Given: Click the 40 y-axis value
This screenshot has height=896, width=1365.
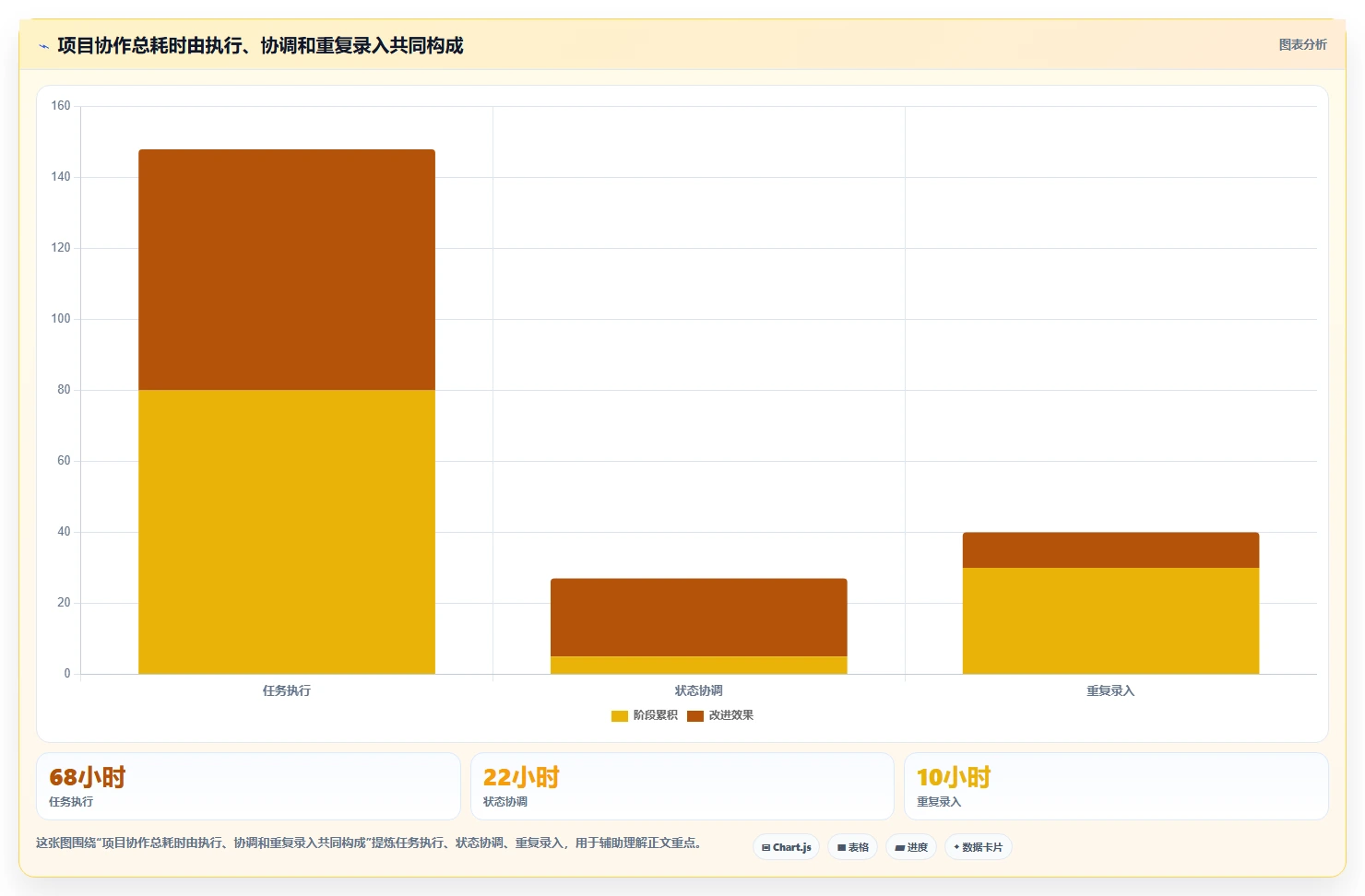Looking at the screenshot, I should 64,532.
